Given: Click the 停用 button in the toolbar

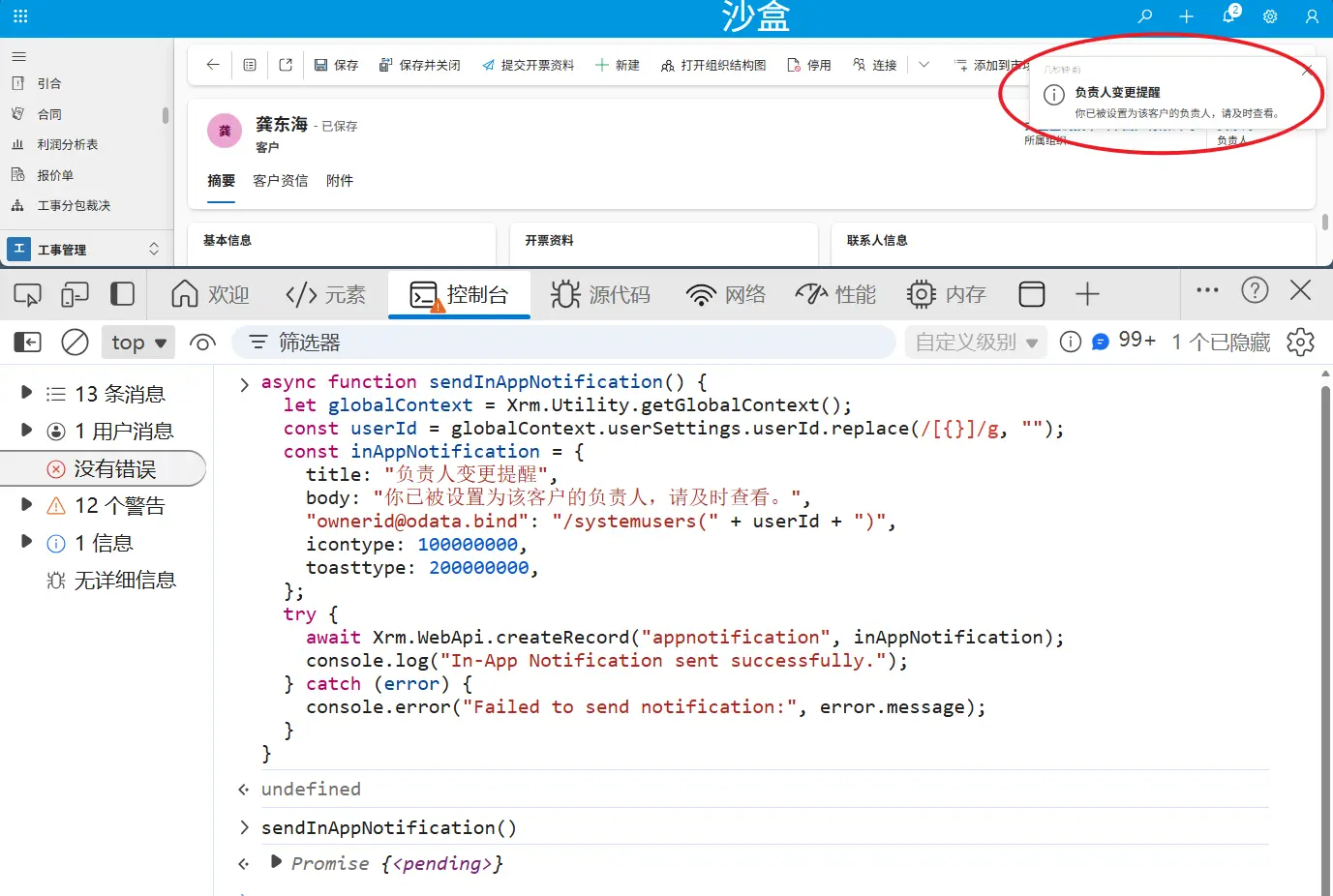Looking at the screenshot, I should [x=808, y=64].
